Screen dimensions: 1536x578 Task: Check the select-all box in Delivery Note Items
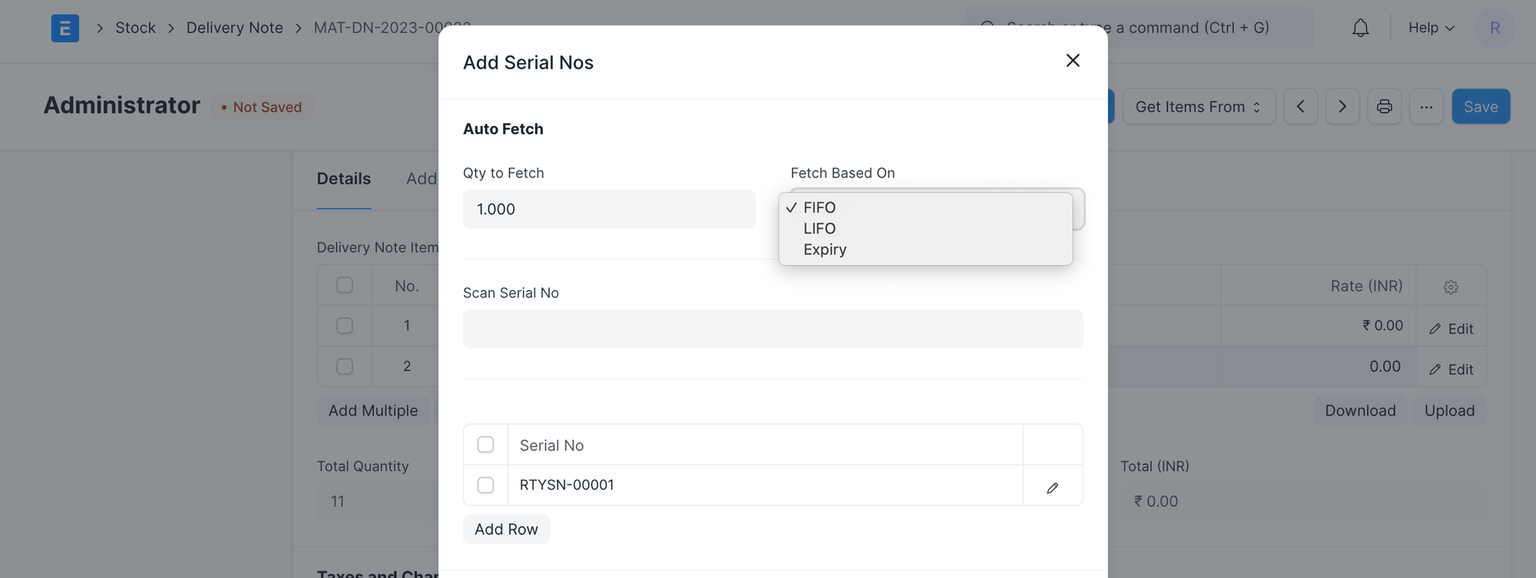(x=344, y=284)
